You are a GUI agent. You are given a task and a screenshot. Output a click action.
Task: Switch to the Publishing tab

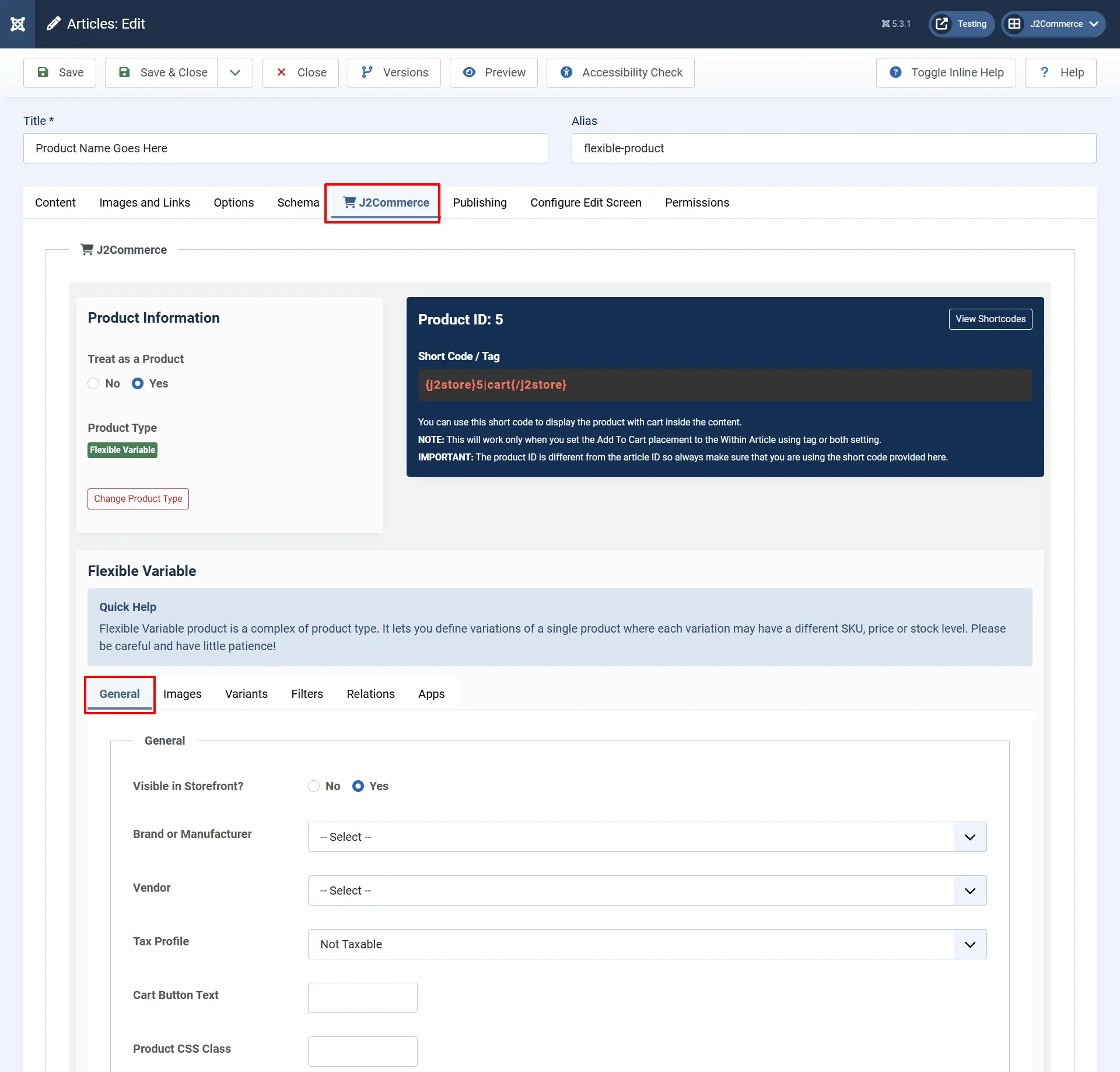click(x=480, y=202)
